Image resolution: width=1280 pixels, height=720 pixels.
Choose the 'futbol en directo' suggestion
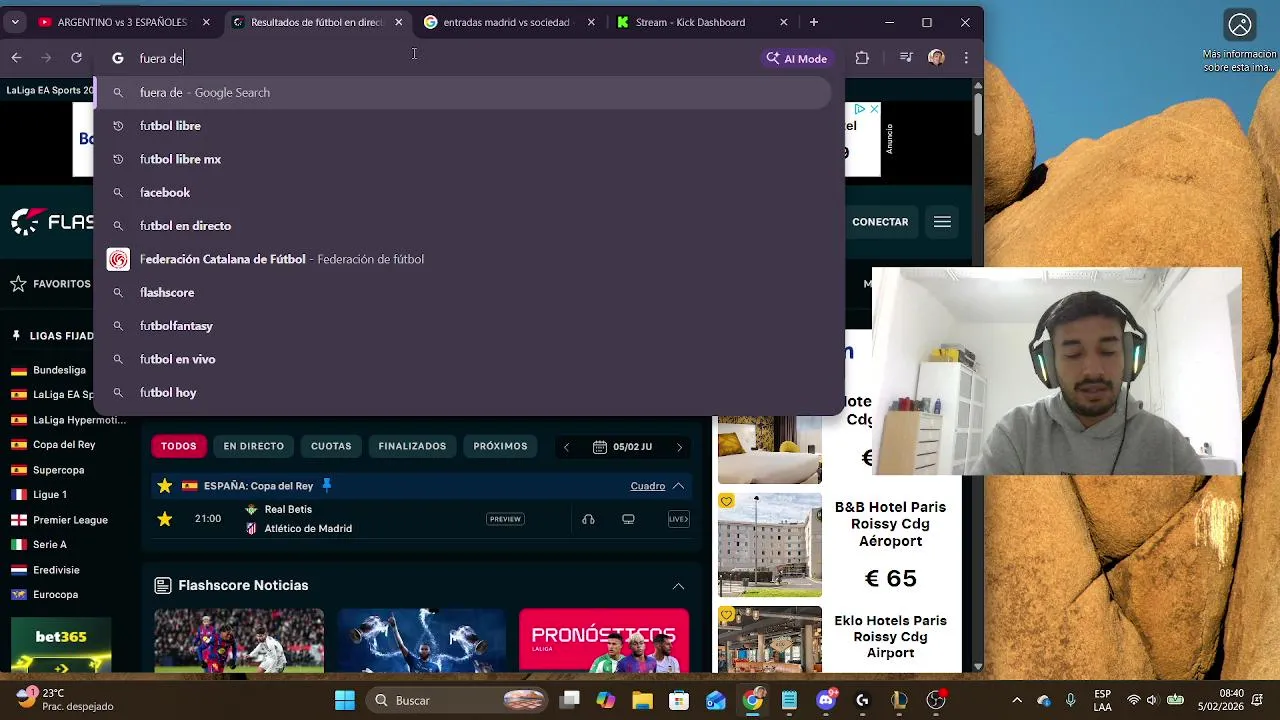pyautogui.click(x=462, y=226)
